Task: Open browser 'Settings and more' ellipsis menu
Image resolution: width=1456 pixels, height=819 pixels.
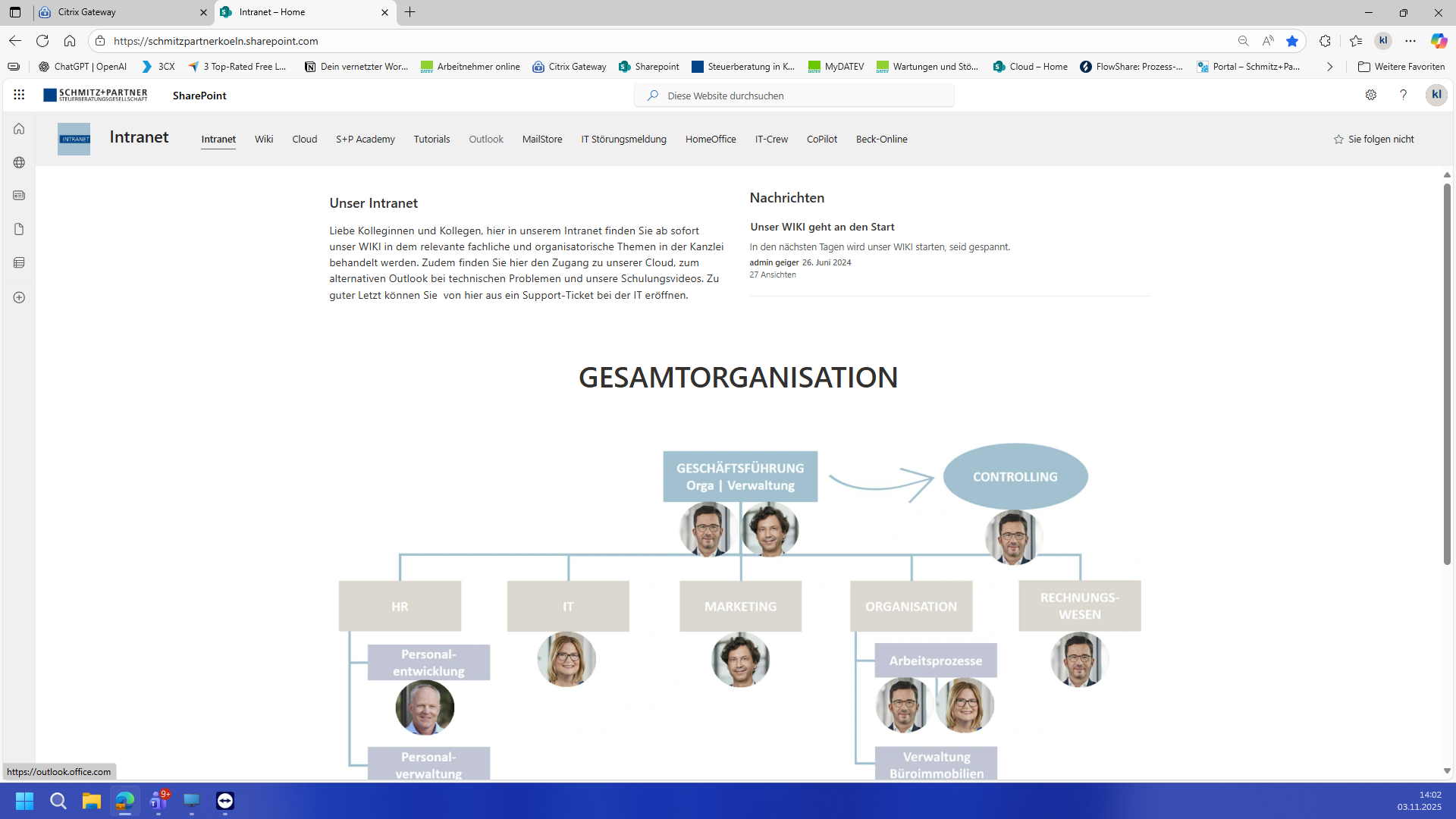Action: point(1410,41)
